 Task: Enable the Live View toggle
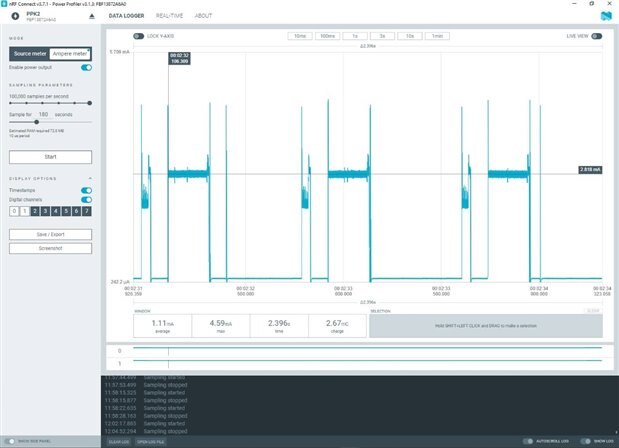[597, 36]
